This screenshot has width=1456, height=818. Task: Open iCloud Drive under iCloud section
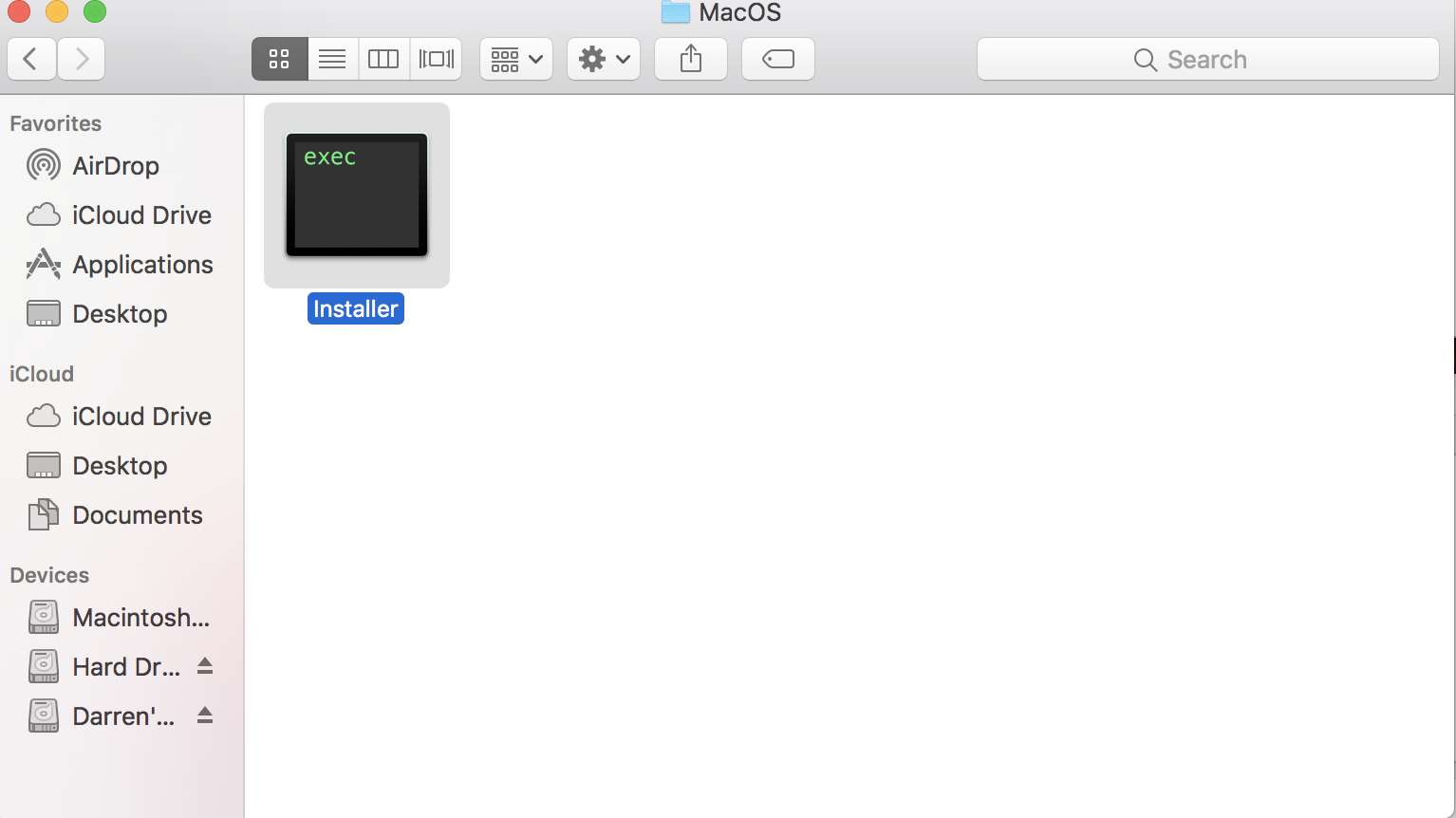click(x=121, y=417)
